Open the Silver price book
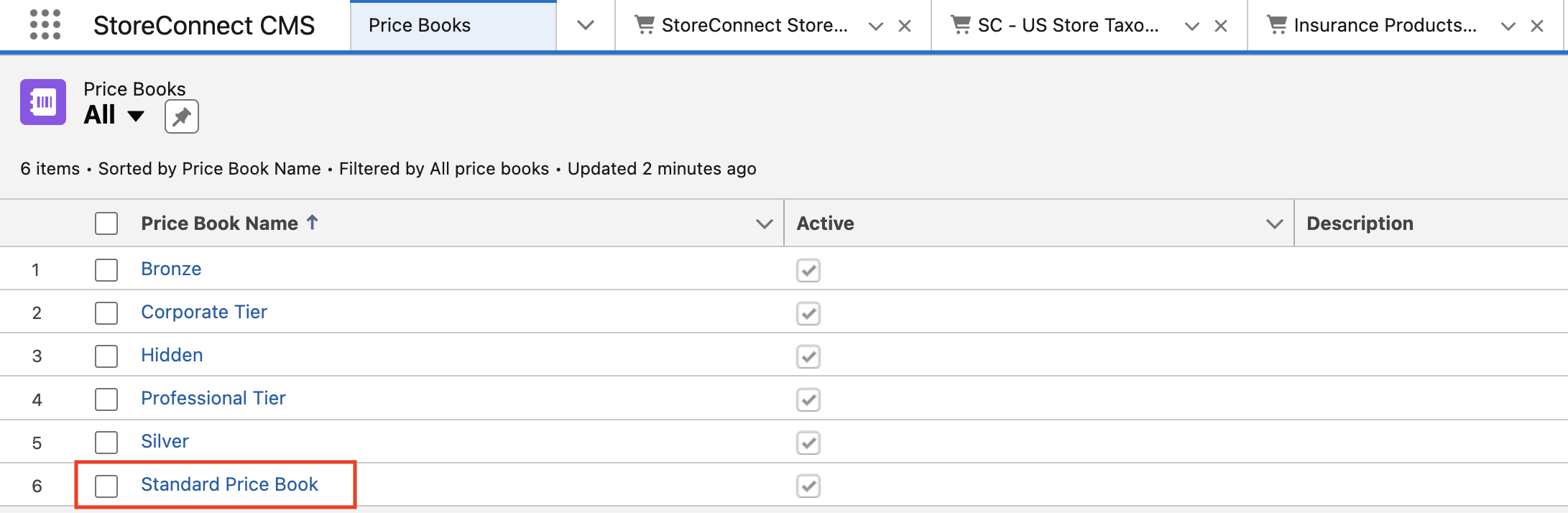Screen dimensions: 1568x513 point(165,441)
